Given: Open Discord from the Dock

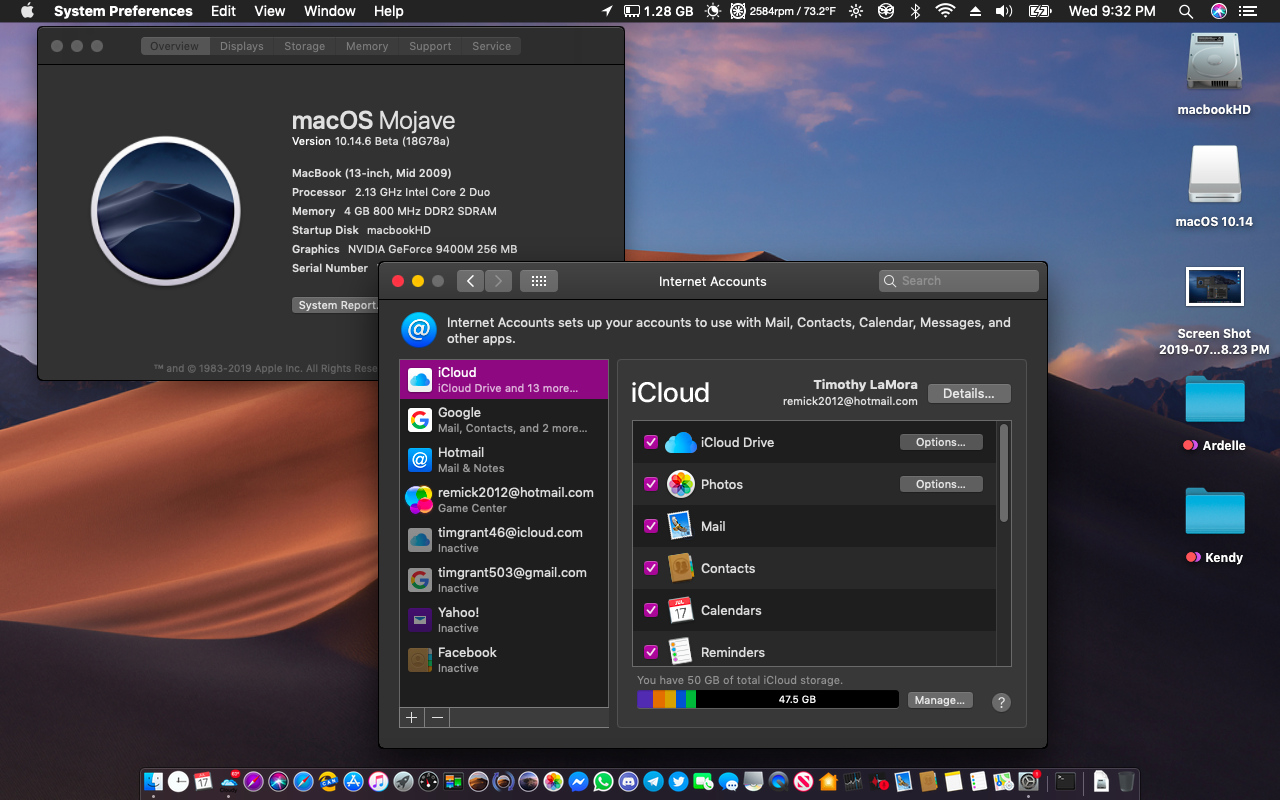Looking at the screenshot, I should 628,781.
